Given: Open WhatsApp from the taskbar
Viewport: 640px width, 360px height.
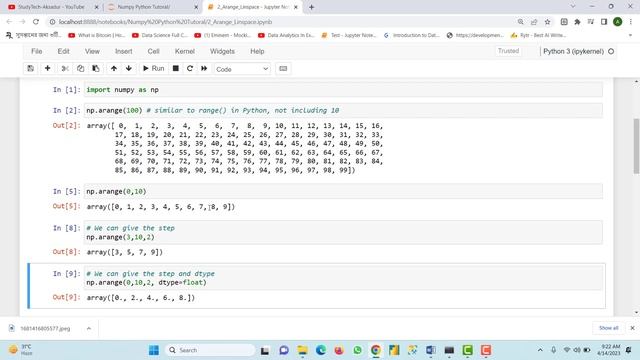Looking at the screenshot, I should pos(358,350).
